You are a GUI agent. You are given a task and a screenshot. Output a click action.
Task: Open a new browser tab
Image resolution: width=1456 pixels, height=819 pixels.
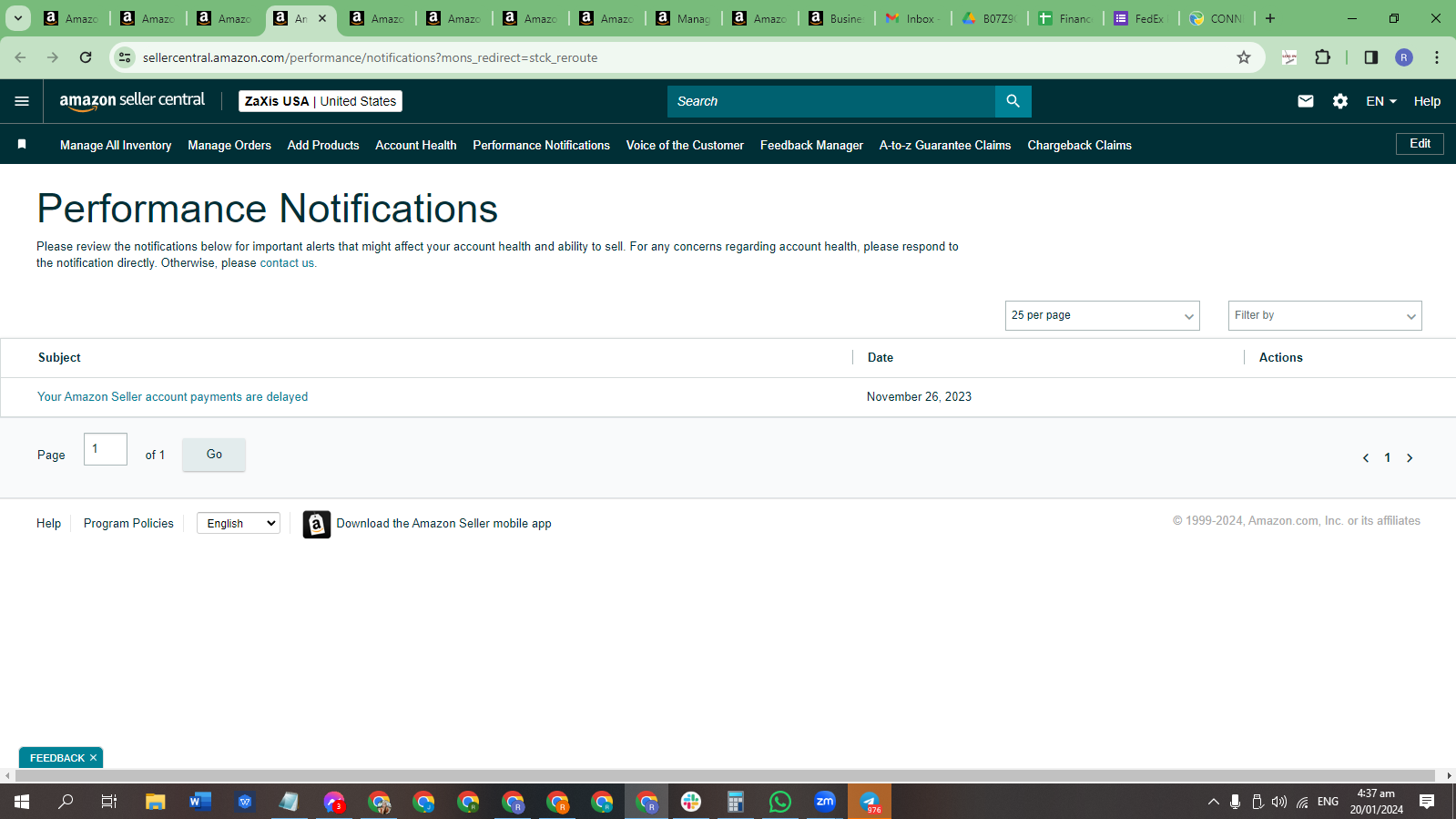pos(1270,18)
